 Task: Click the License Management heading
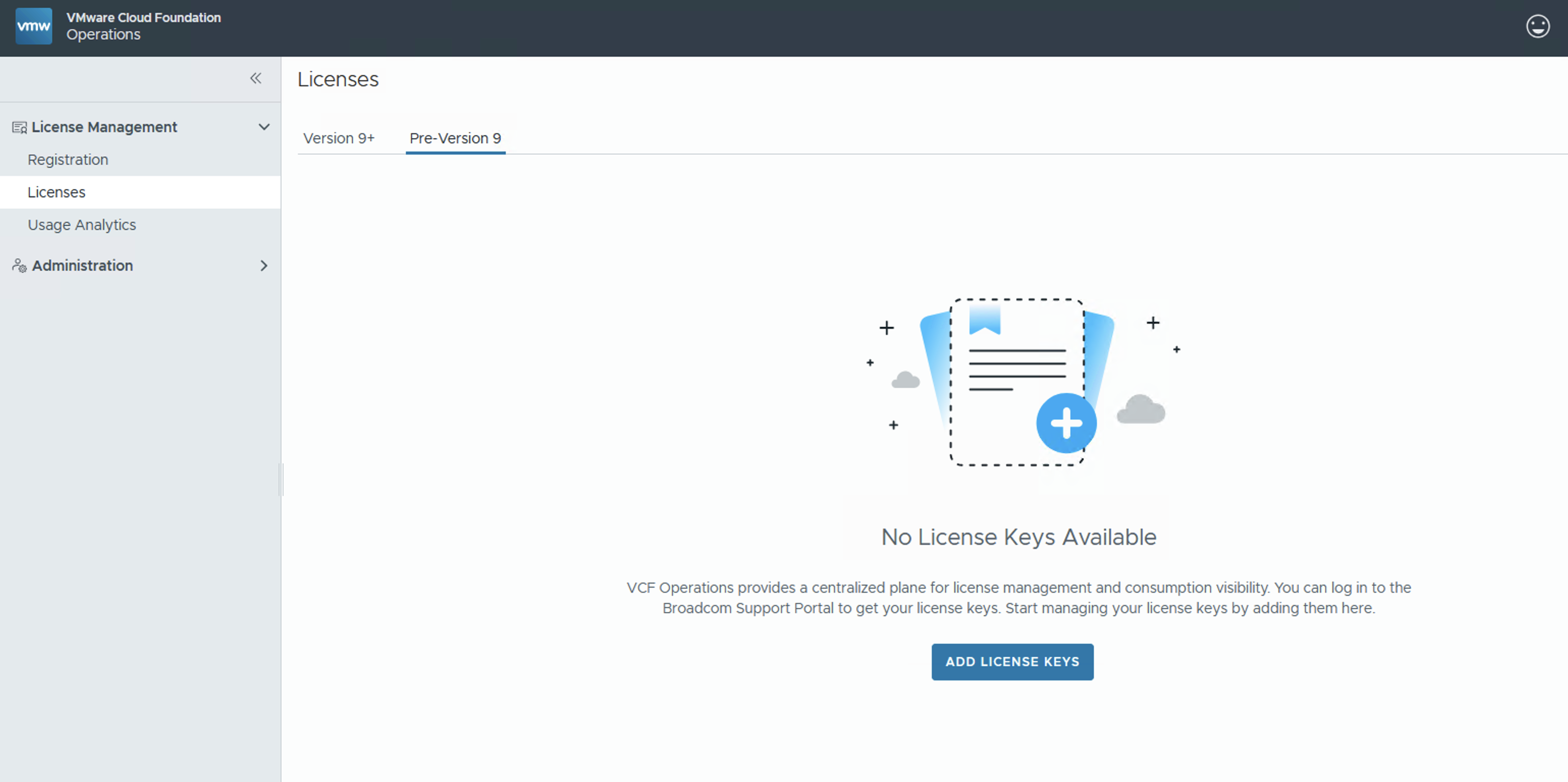(104, 127)
